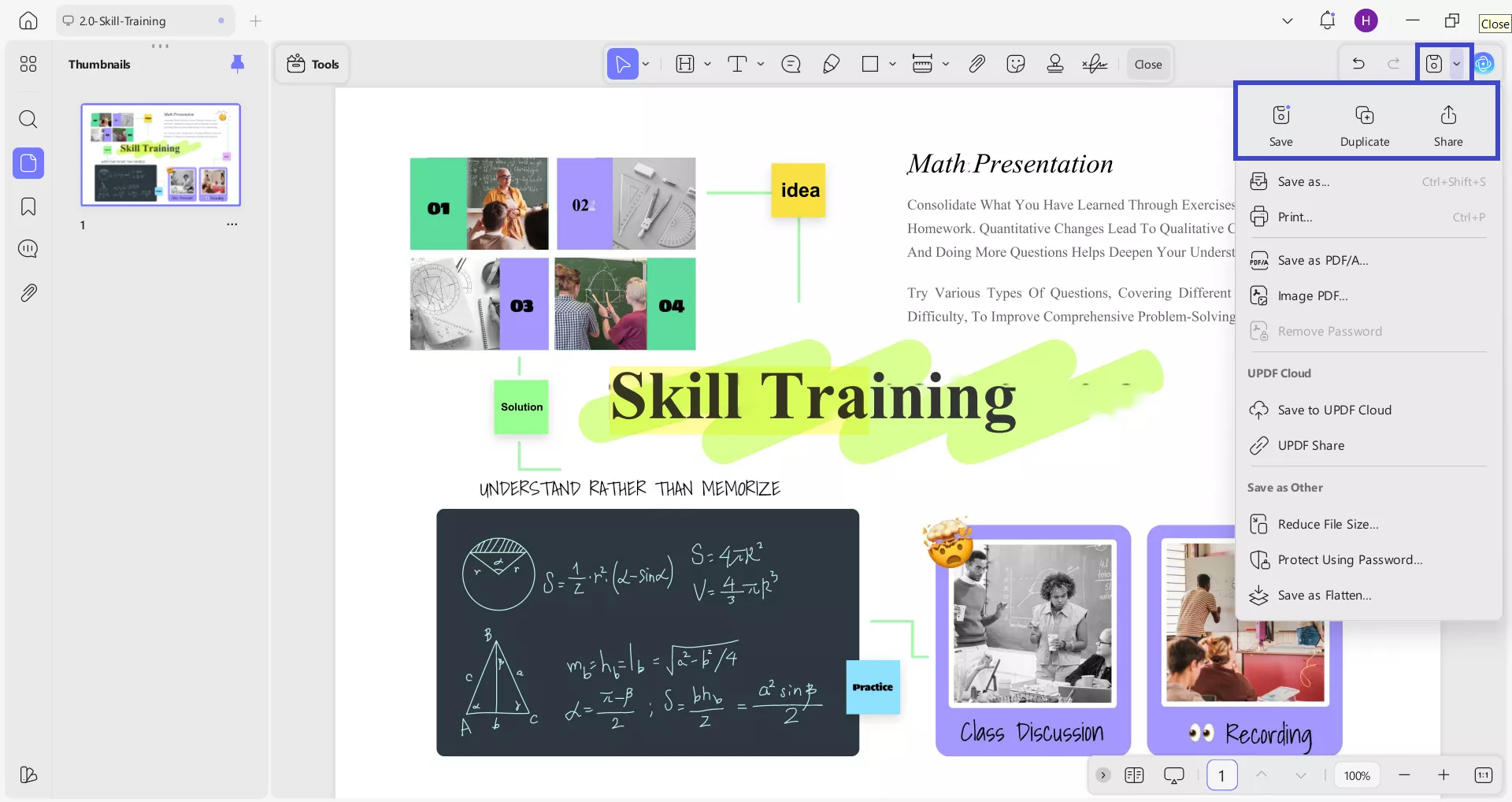
Task: Click Duplicate in the save panel
Action: (x=1365, y=125)
